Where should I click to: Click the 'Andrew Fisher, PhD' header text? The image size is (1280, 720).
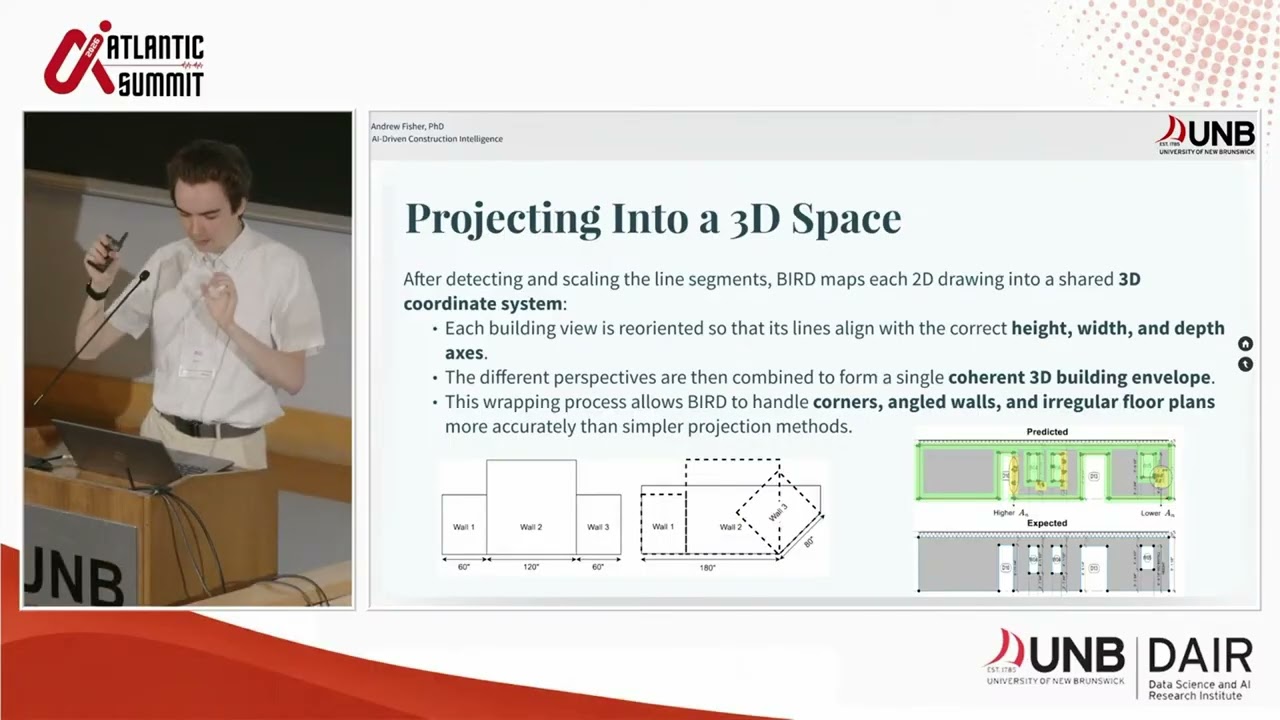pos(407,127)
